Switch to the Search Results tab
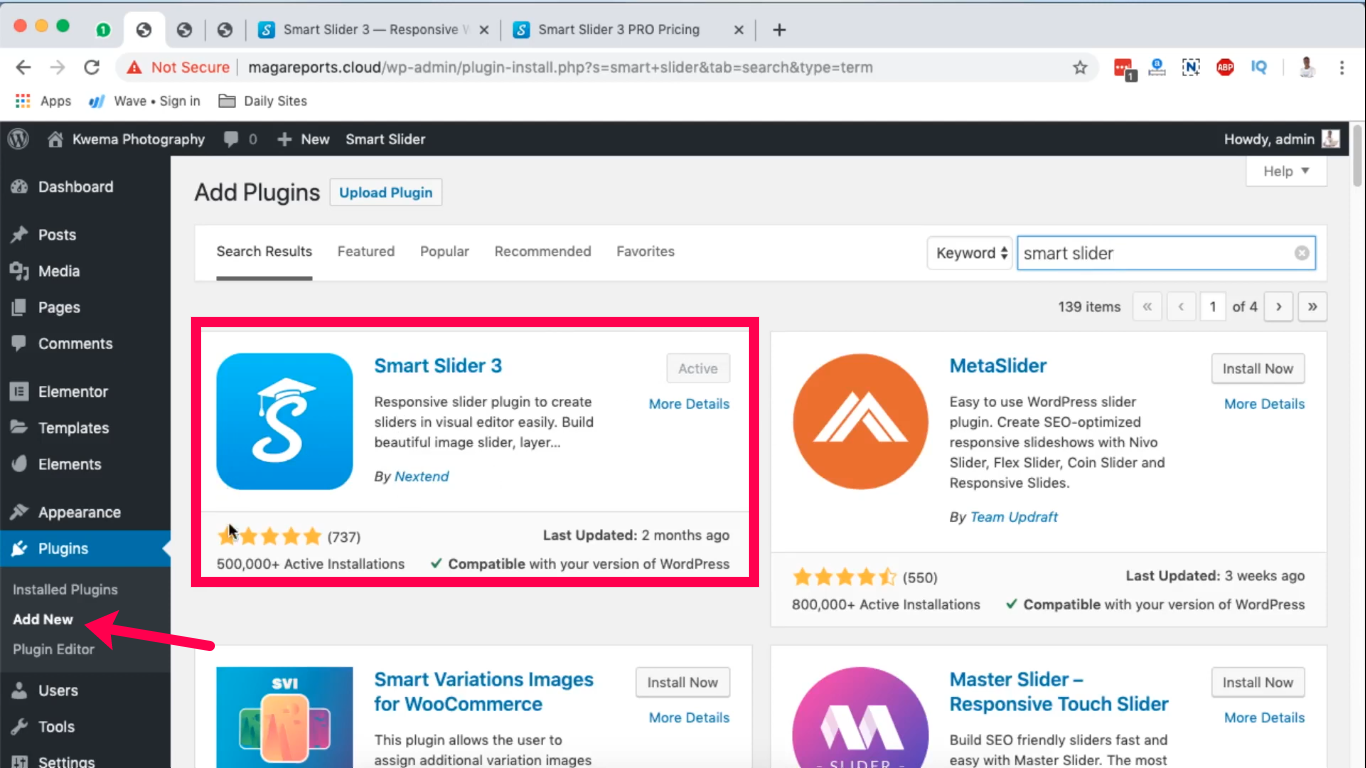This screenshot has width=1366, height=768. (264, 252)
